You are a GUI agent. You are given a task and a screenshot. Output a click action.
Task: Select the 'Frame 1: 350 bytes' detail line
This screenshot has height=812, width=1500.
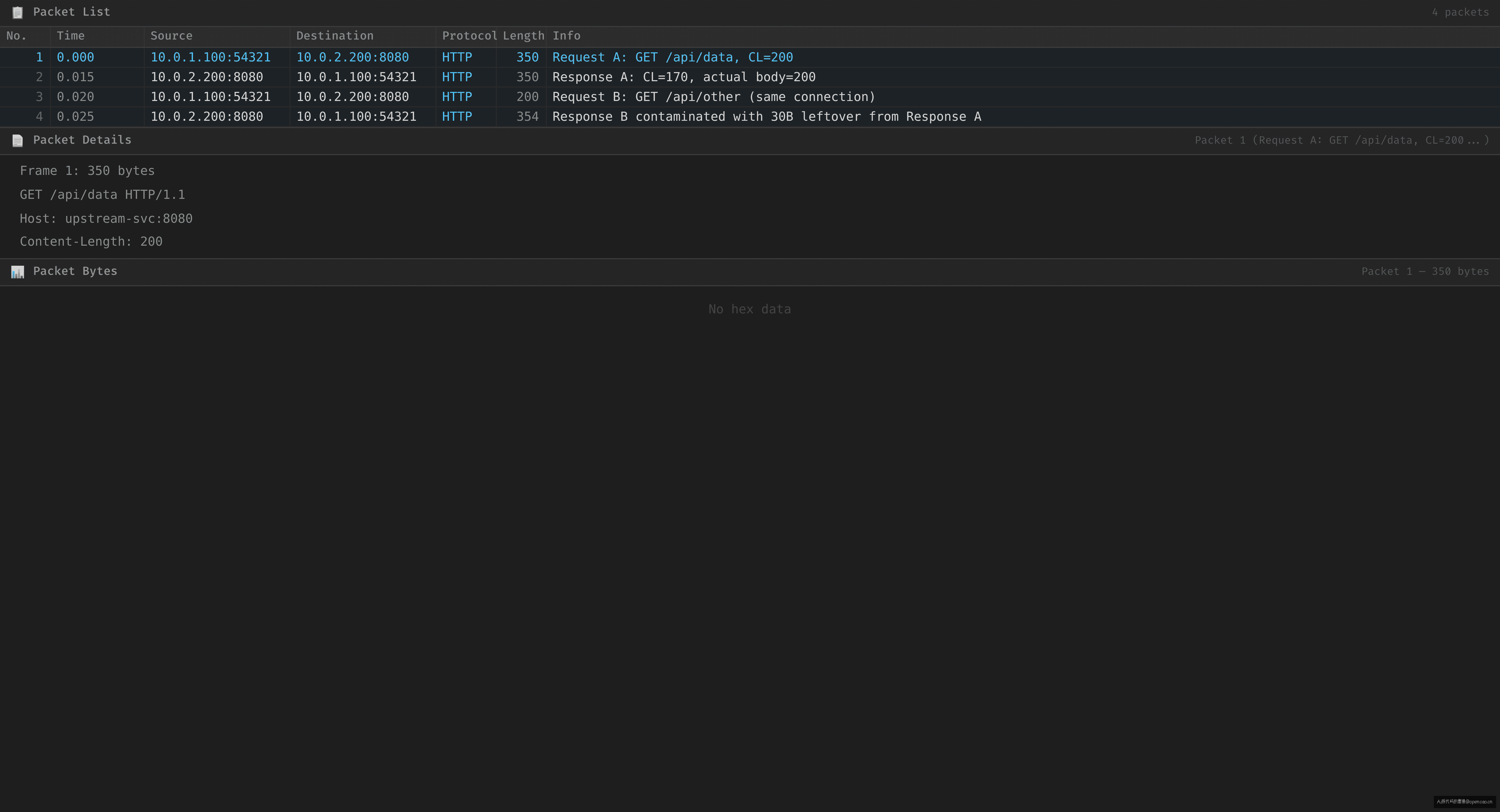[87, 171]
